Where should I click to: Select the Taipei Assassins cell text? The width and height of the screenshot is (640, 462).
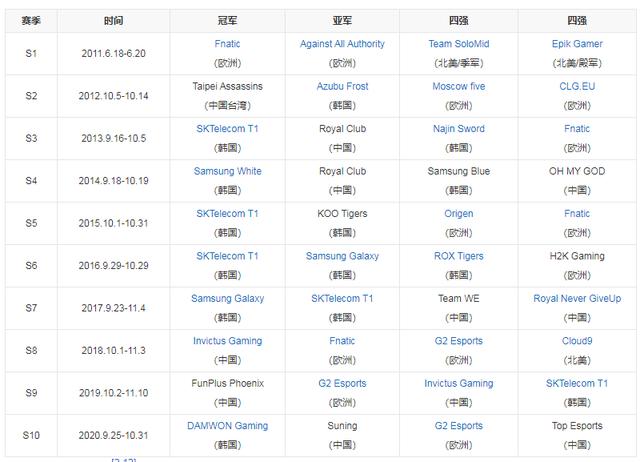pyautogui.click(x=227, y=86)
